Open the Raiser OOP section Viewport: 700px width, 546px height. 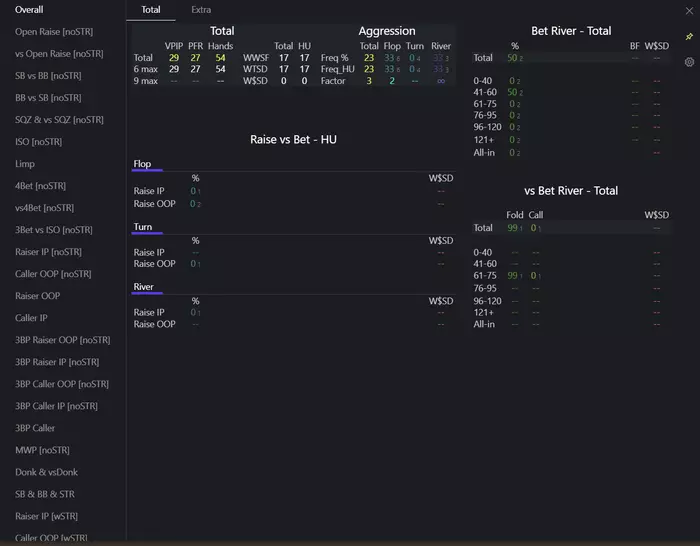click(38, 296)
